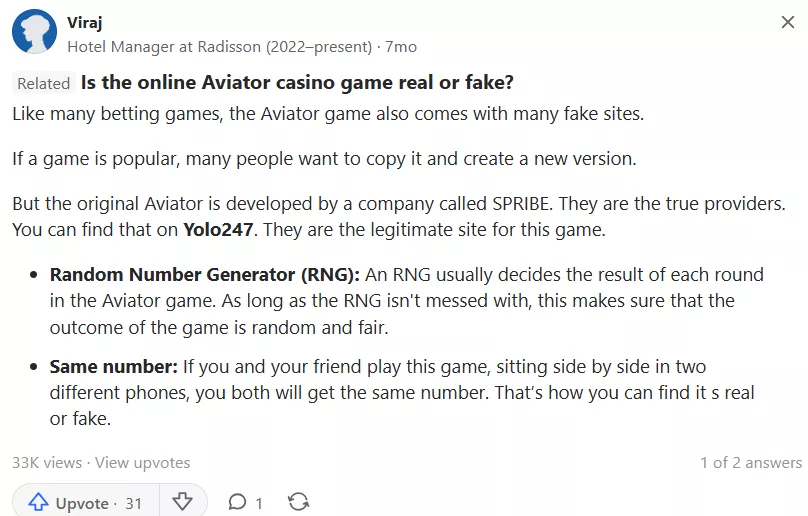Click the Upvote button label

click(x=82, y=503)
